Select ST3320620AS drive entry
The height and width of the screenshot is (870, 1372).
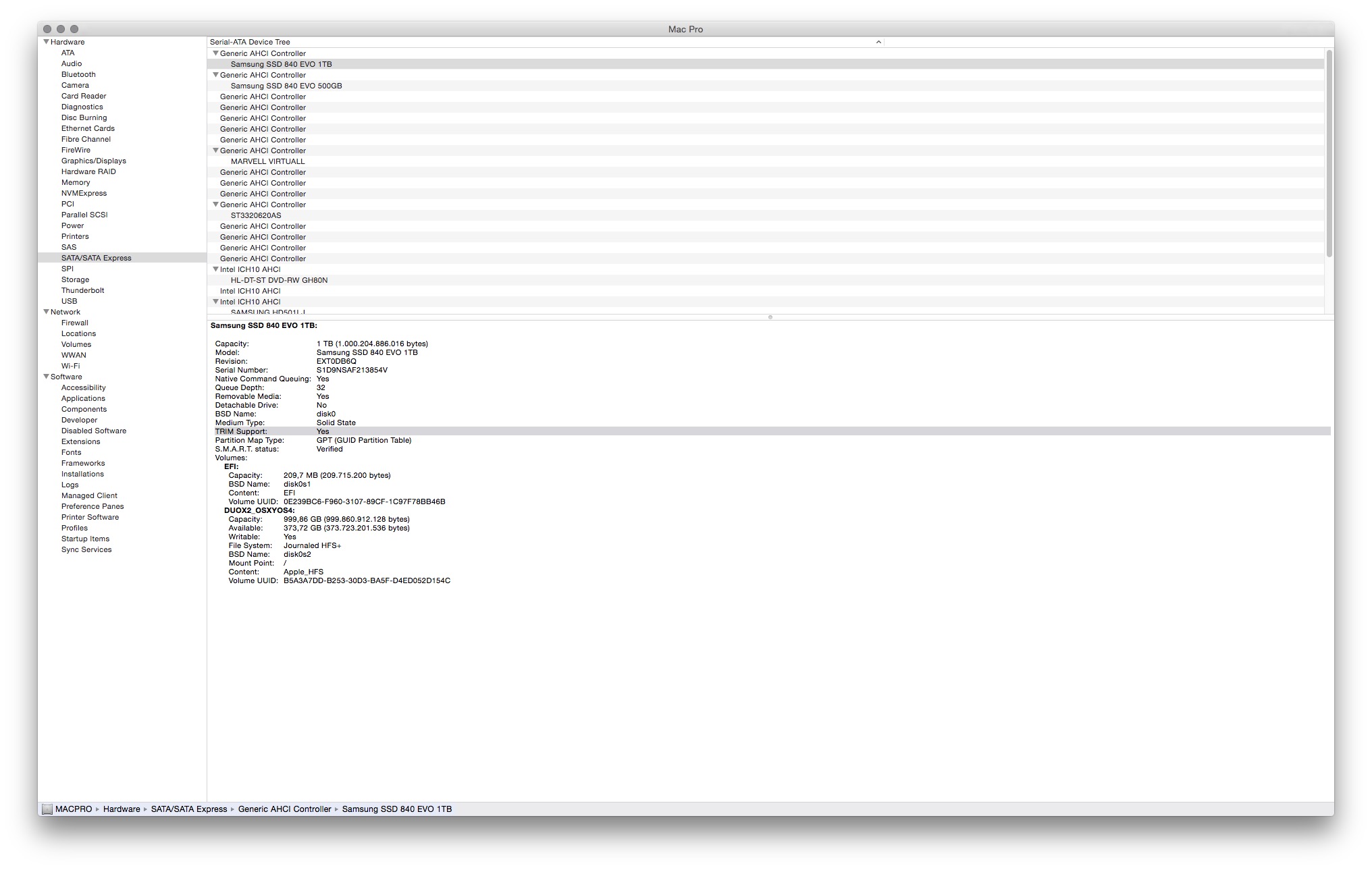(x=259, y=215)
